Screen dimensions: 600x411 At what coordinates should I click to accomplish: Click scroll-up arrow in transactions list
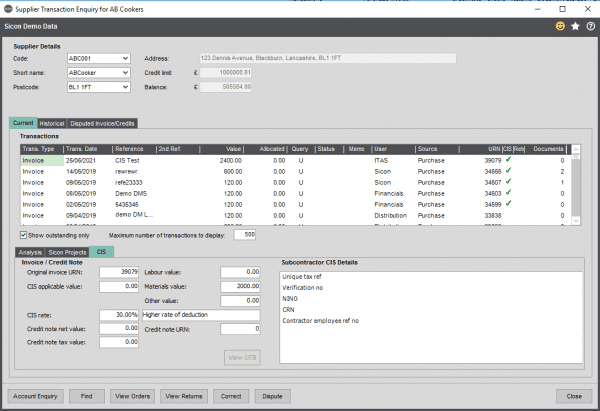click(576, 149)
